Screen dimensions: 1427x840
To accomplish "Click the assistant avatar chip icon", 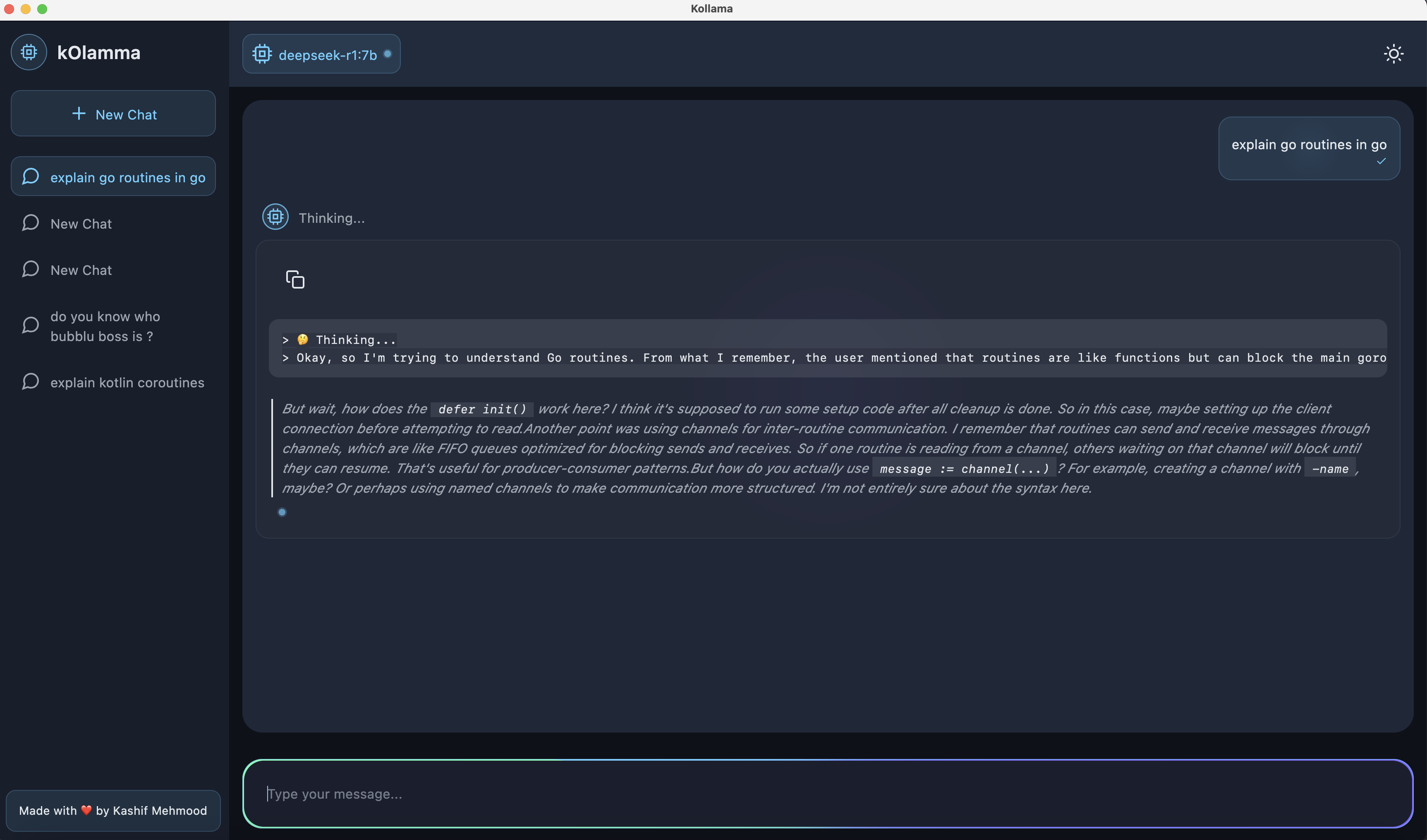I will point(275,217).
